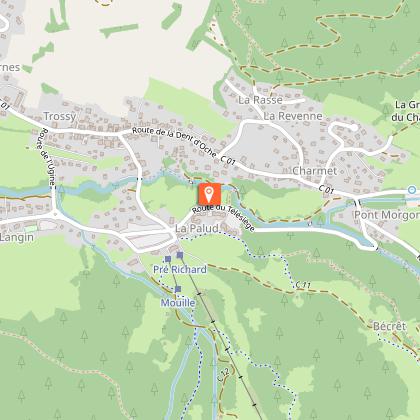Select the Pré Richard lift station square
This screenshot has width=420, height=420.
click(168, 259)
